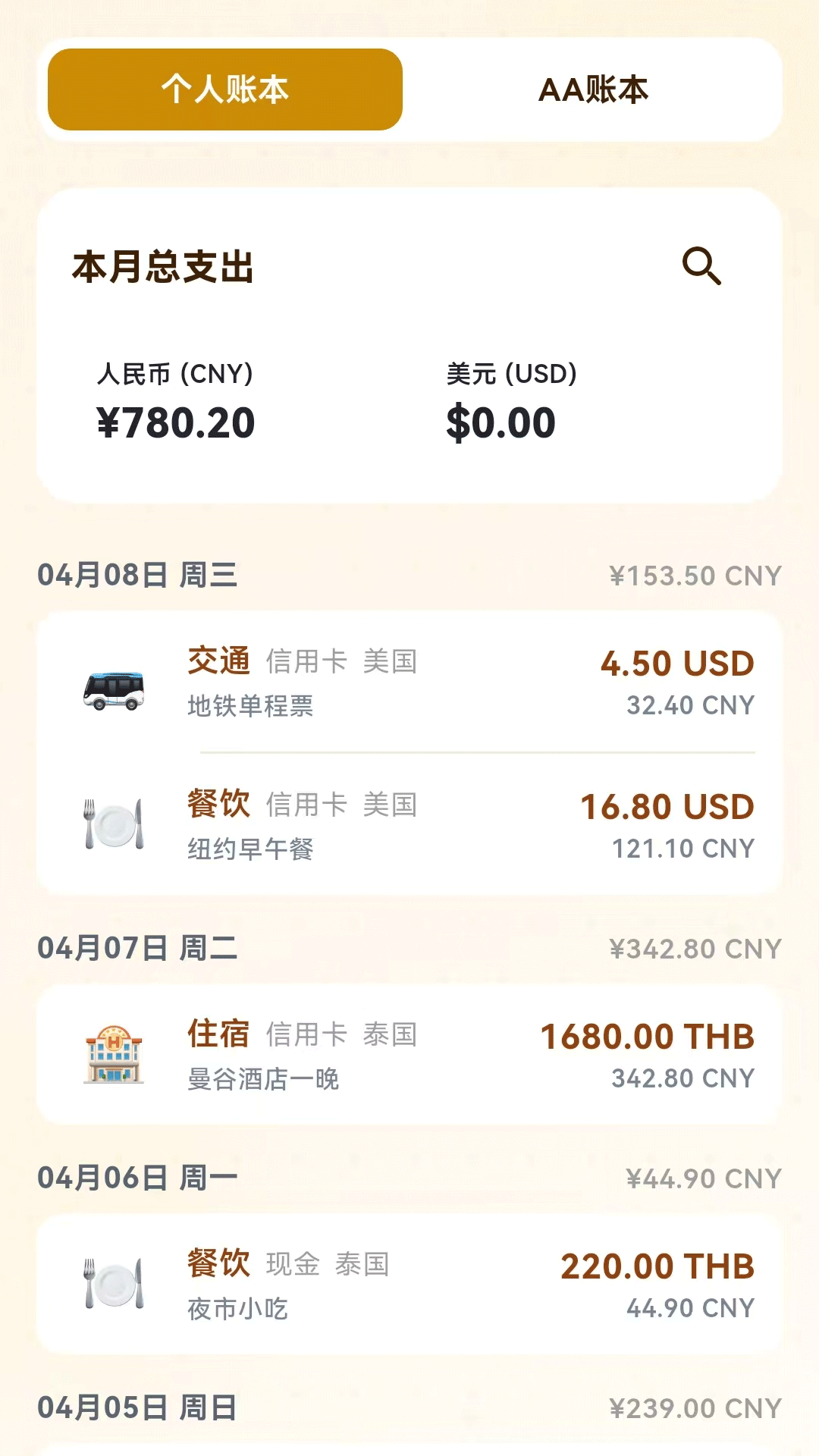Open the 夜市小吃 dining entry
819x1456 pixels.
pyautogui.click(x=409, y=1284)
